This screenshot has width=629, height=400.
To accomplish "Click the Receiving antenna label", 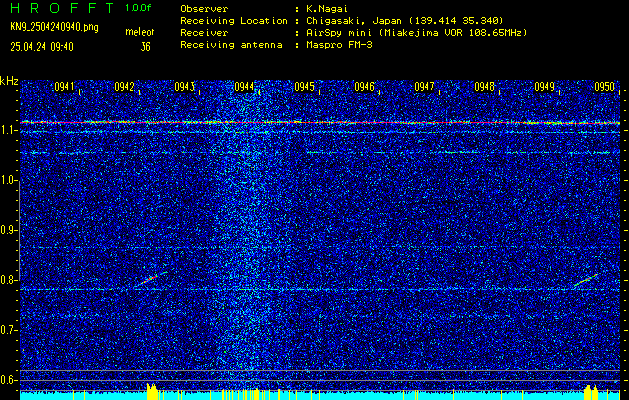I will pyautogui.click(x=231, y=45).
